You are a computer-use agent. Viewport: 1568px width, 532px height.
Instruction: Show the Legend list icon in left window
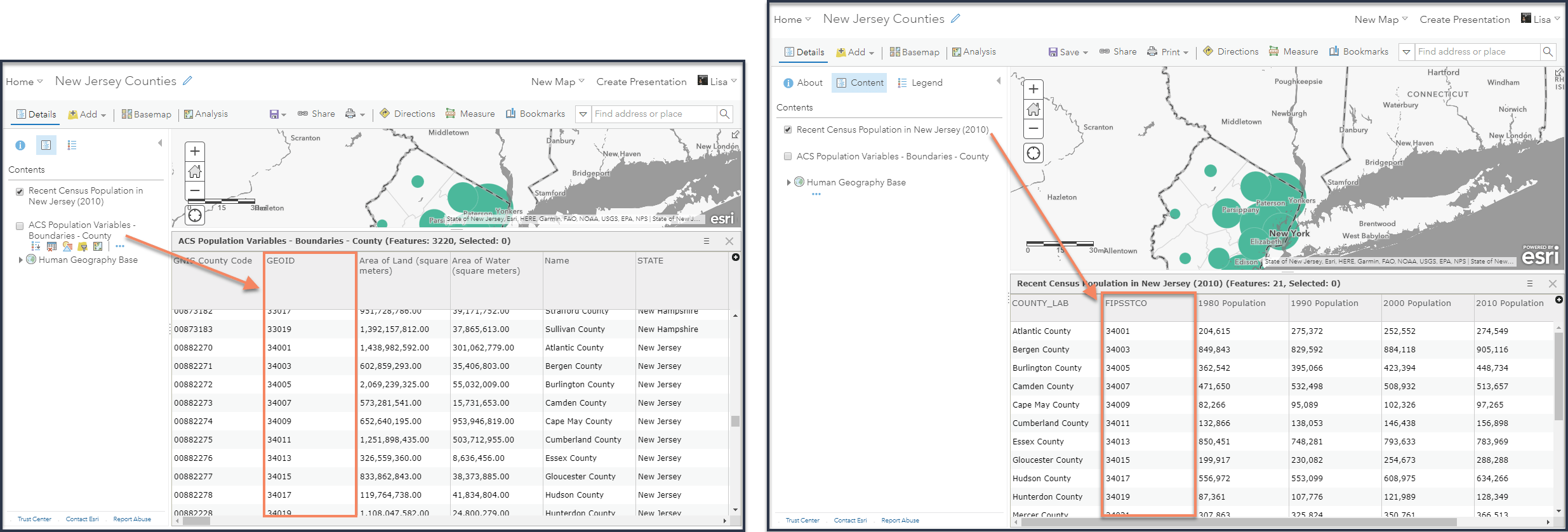[72, 145]
